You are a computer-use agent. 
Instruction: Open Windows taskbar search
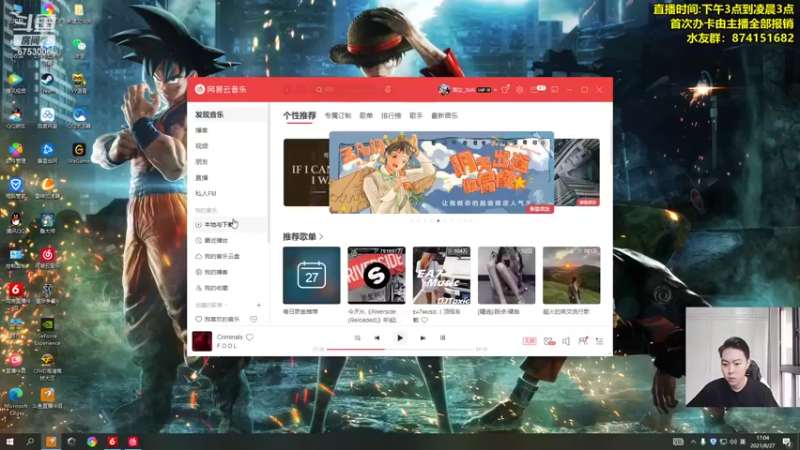(30, 442)
